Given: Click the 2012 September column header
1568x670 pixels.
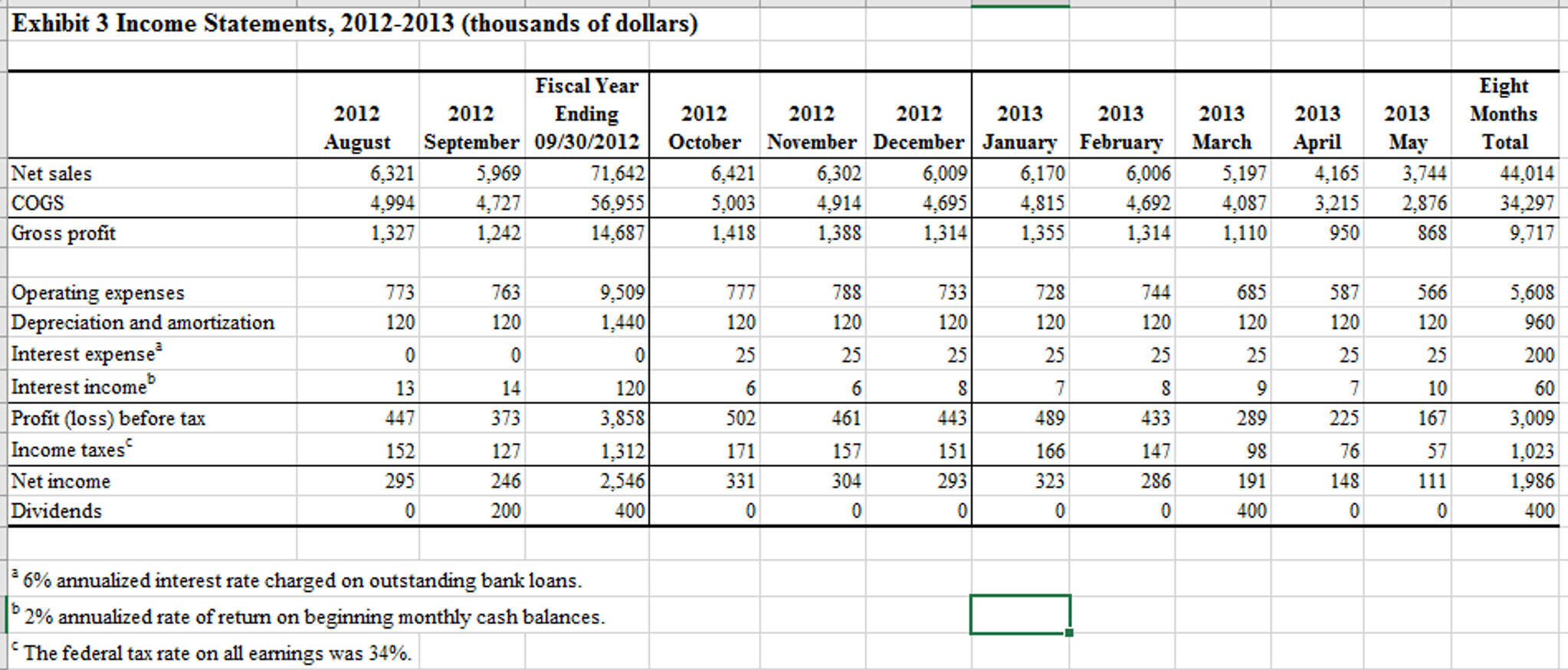Looking at the screenshot, I should point(471,128).
